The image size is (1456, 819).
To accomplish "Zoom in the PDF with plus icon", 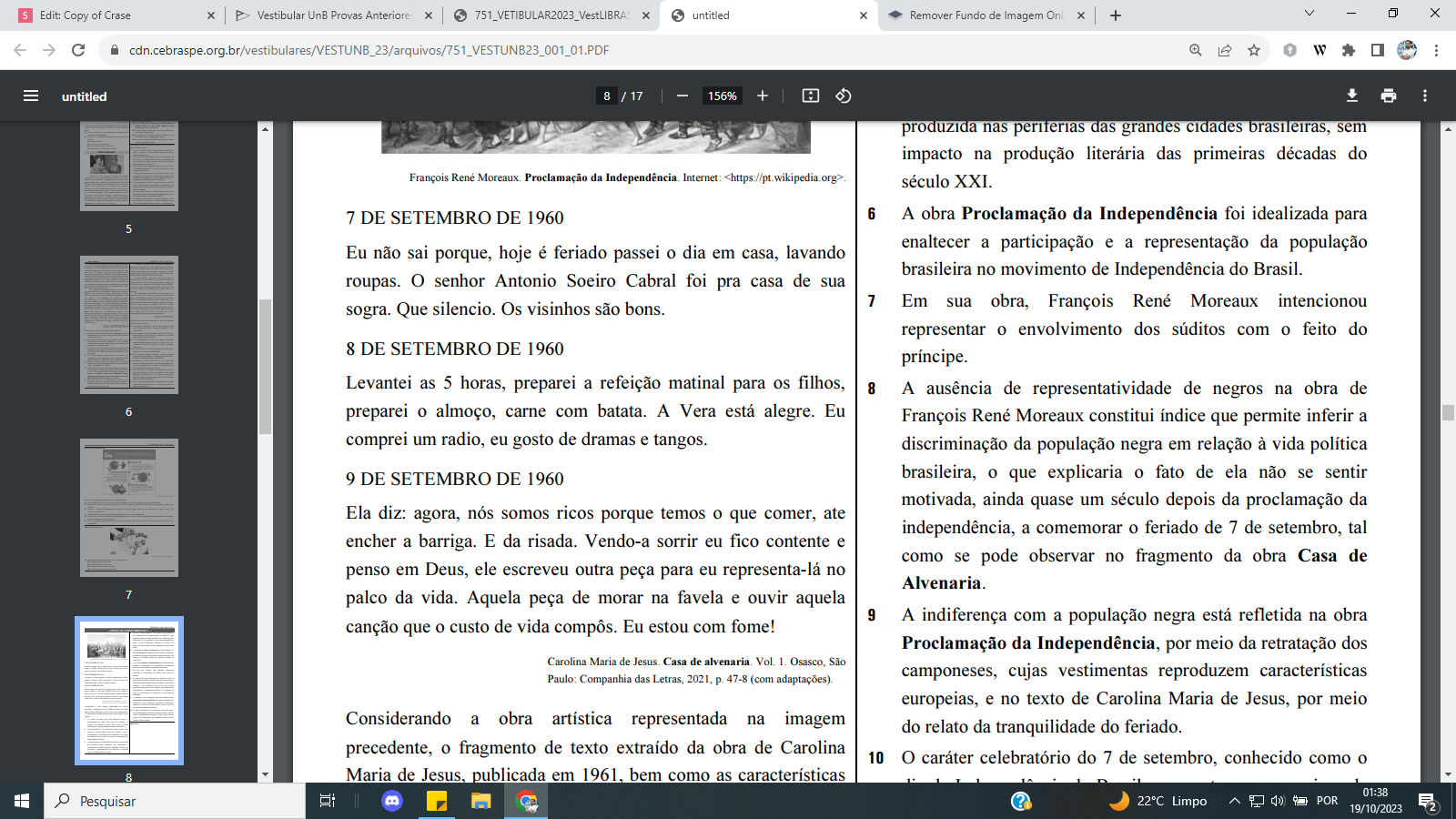I will tap(763, 96).
